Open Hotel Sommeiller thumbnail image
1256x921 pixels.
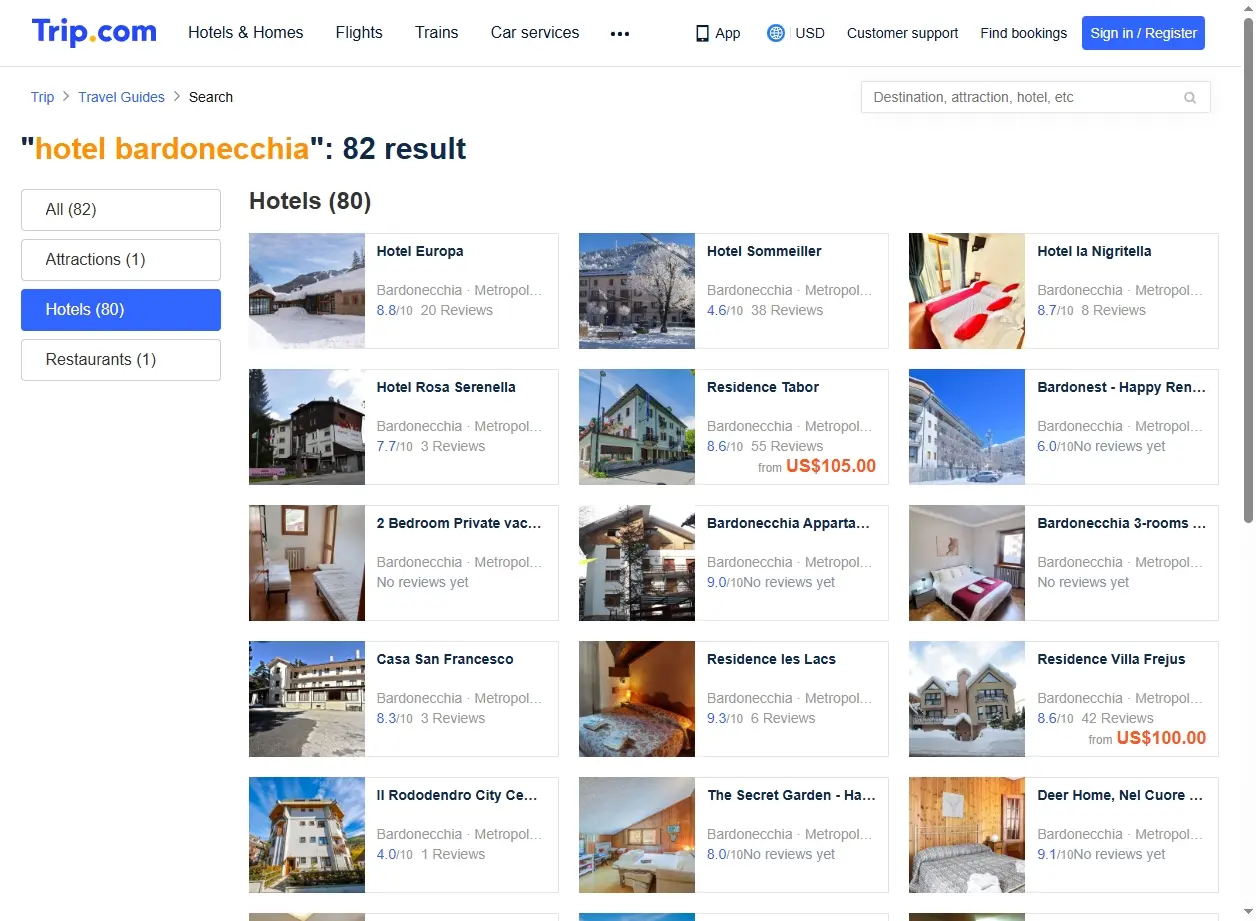pos(637,291)
